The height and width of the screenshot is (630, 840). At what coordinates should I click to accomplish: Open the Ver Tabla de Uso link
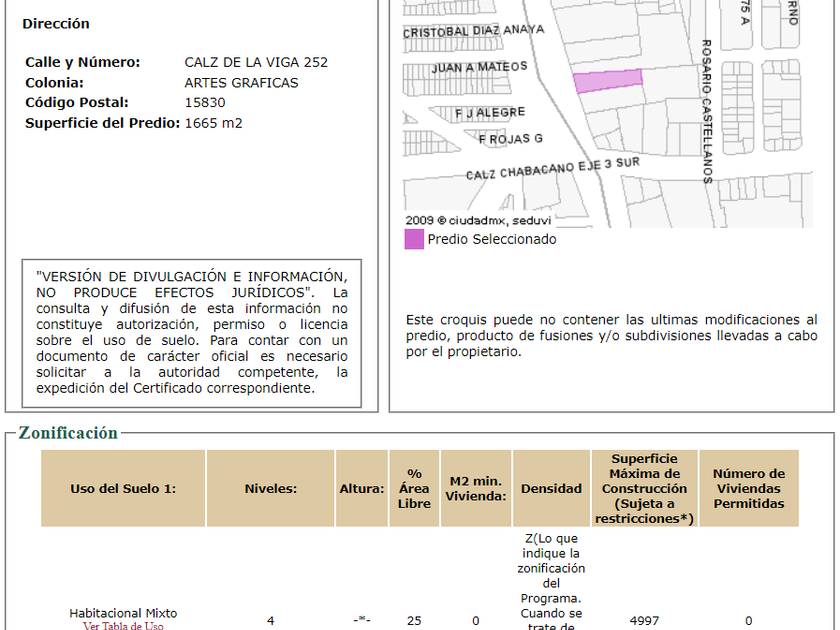[x=123, y=625]
